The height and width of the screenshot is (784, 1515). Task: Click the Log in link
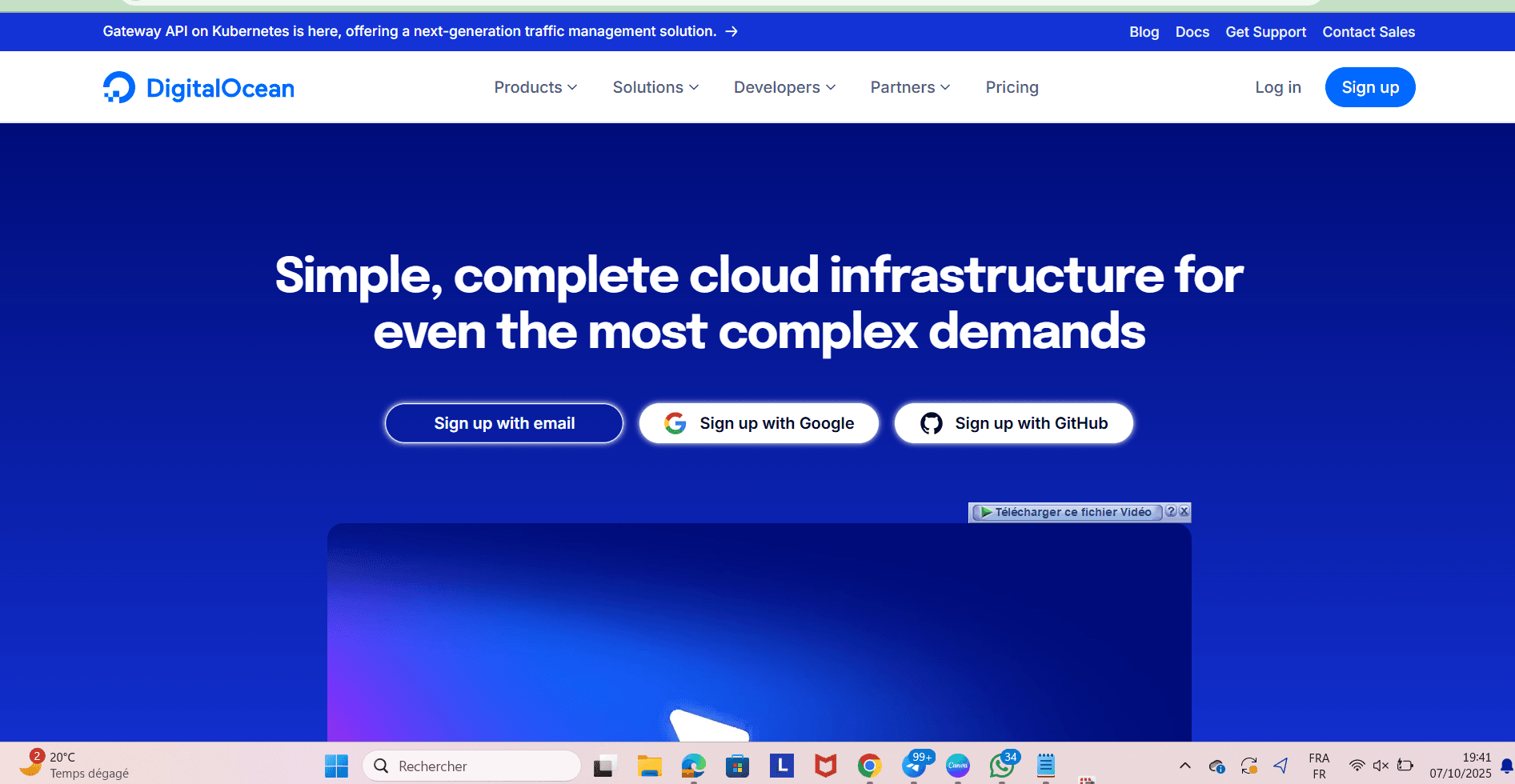pos(1277,87)
